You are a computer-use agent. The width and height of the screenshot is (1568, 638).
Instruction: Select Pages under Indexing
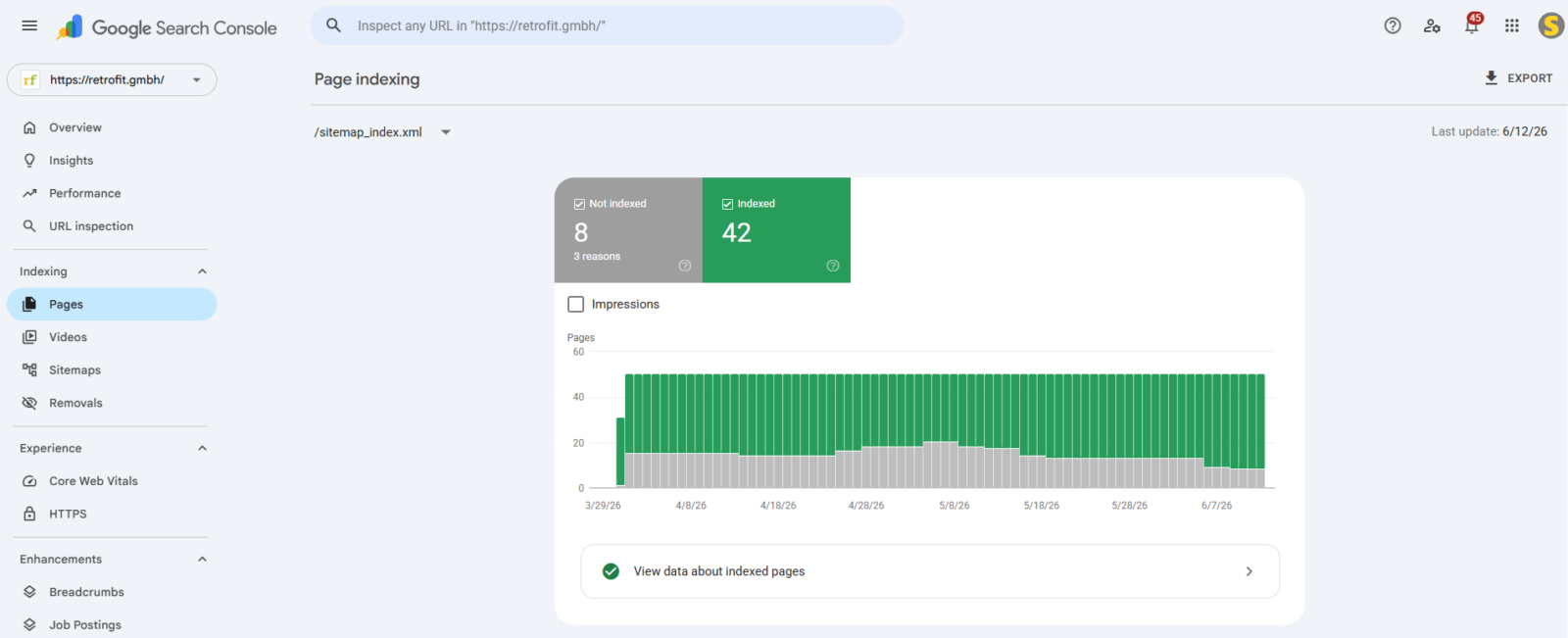(112, 304)
